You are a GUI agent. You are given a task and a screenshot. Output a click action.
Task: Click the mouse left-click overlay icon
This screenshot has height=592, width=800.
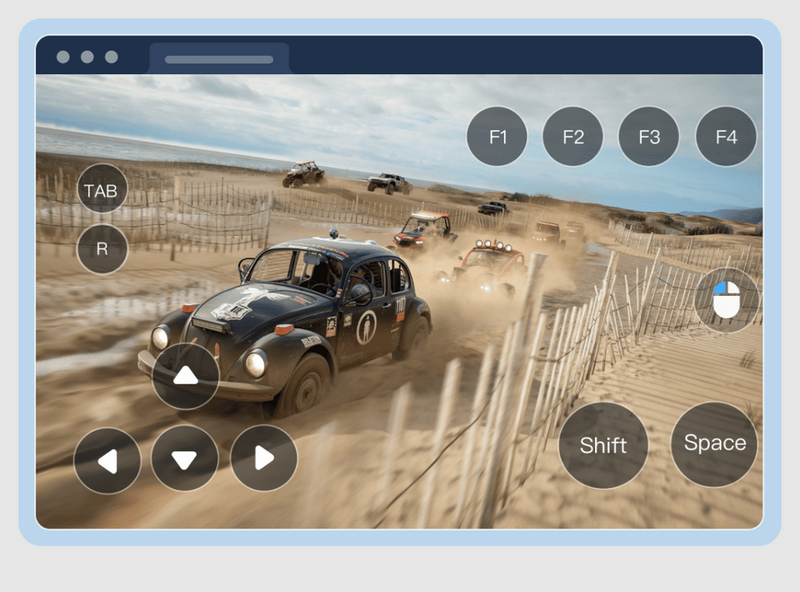727,299
